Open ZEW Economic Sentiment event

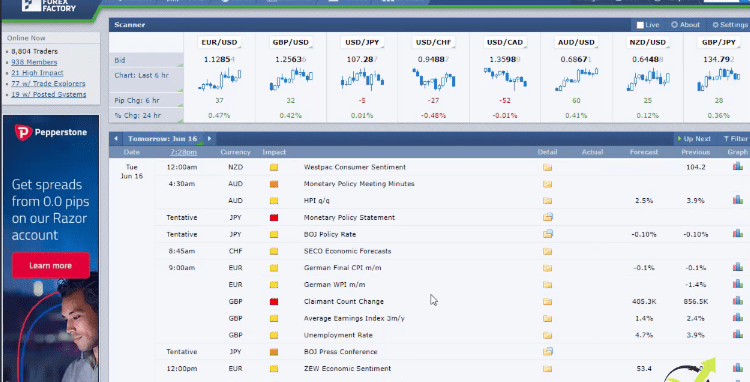(347, 369)
